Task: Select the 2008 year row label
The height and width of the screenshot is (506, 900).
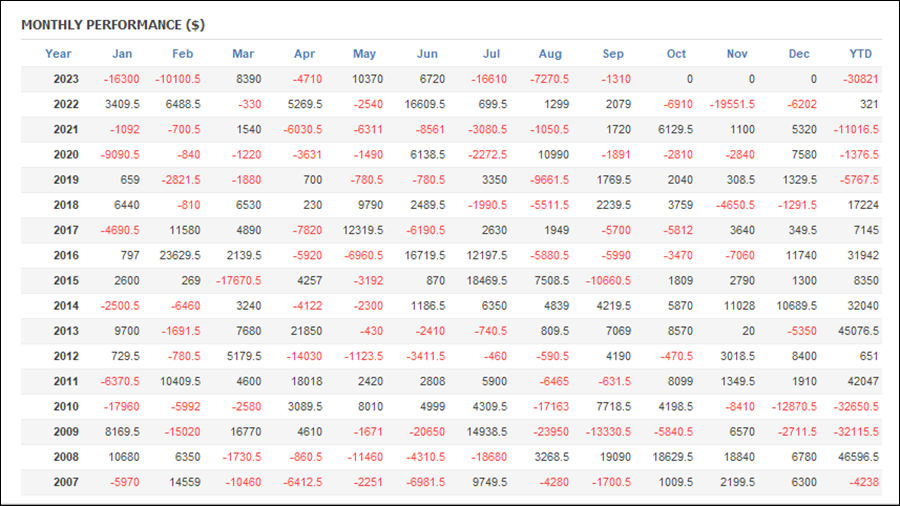Action: coord(66,458)
